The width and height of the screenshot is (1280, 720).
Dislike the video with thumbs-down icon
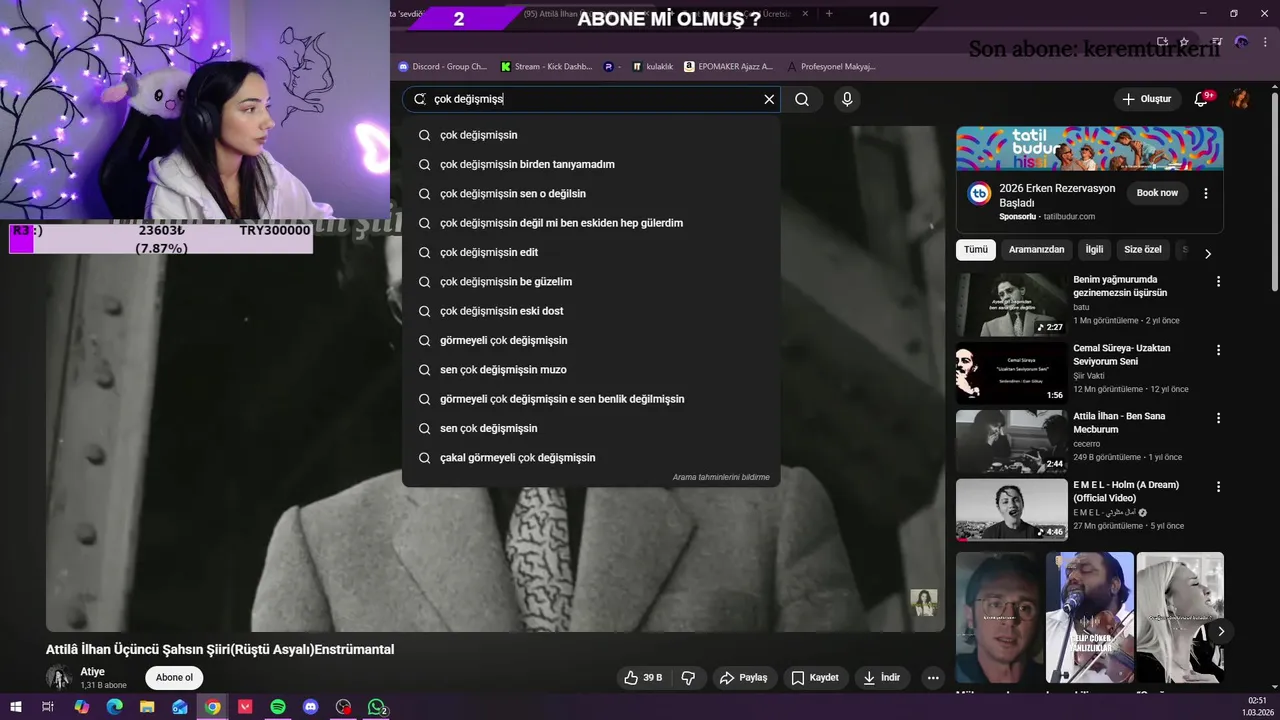pyautogui.click(x=688, y=677)
